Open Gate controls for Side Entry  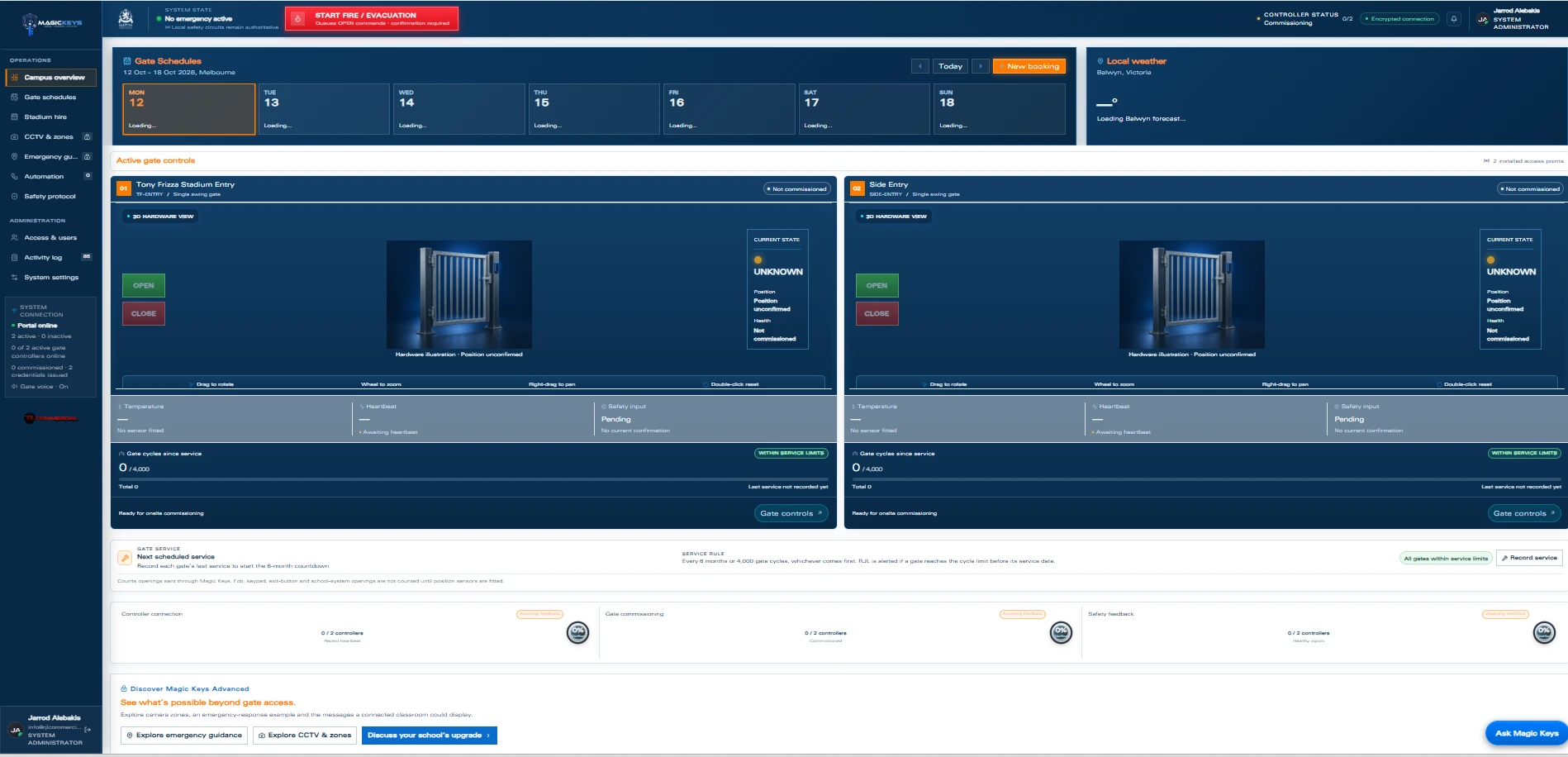click(1525, 513)
